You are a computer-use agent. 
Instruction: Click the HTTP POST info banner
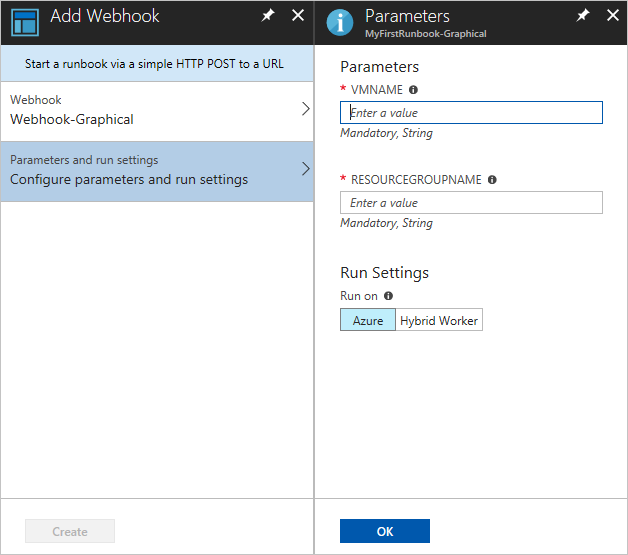pos(156,63)
